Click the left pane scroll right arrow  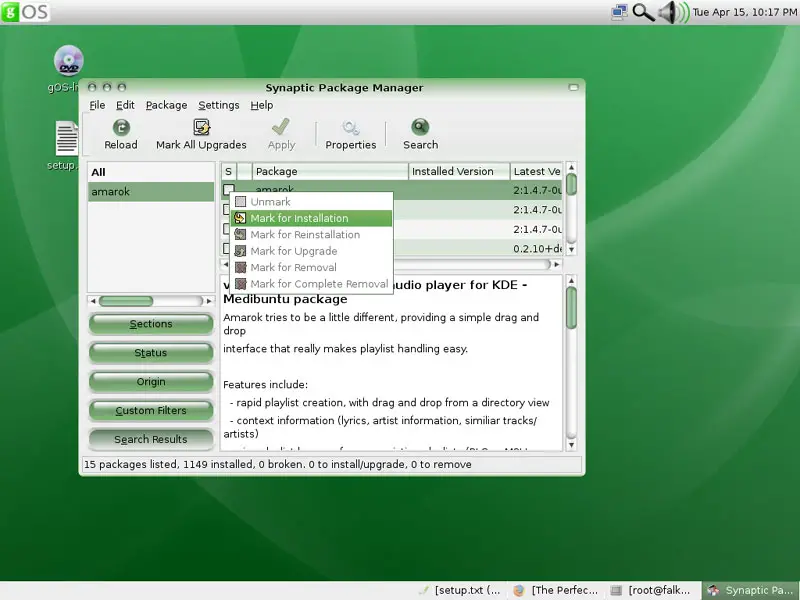tap(209, 301)
